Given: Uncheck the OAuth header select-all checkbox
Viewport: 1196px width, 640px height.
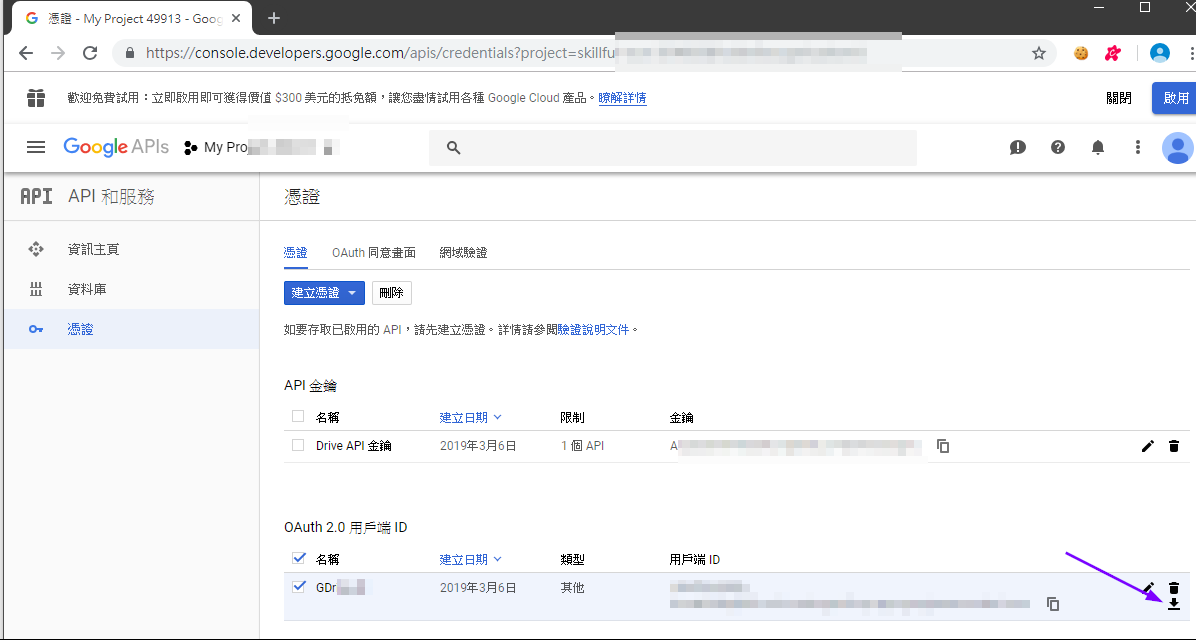Looking at the screenshot, I should 299,558.
